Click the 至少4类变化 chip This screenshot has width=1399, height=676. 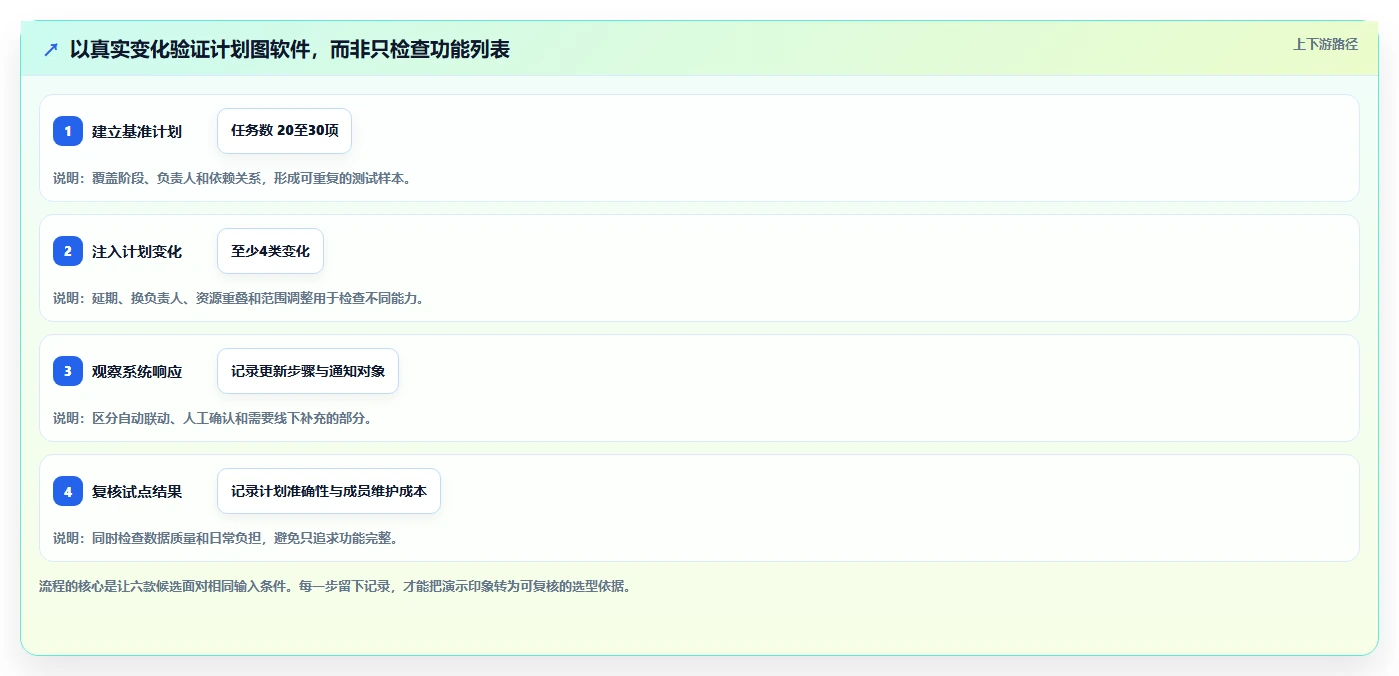tap(270, 251)
